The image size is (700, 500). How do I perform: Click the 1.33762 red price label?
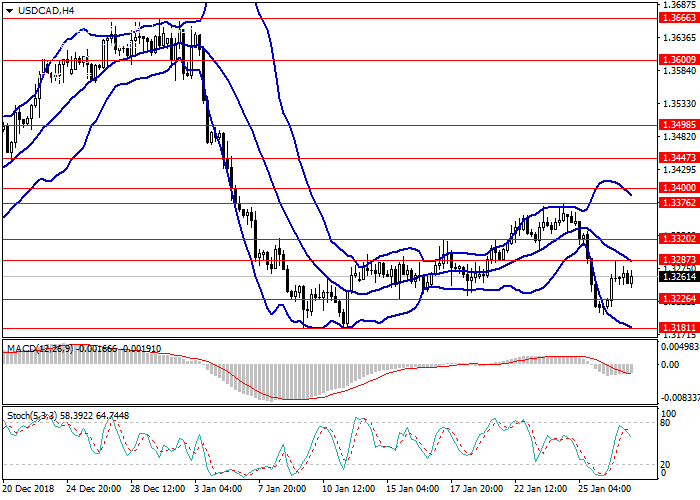tap(680, 203)
